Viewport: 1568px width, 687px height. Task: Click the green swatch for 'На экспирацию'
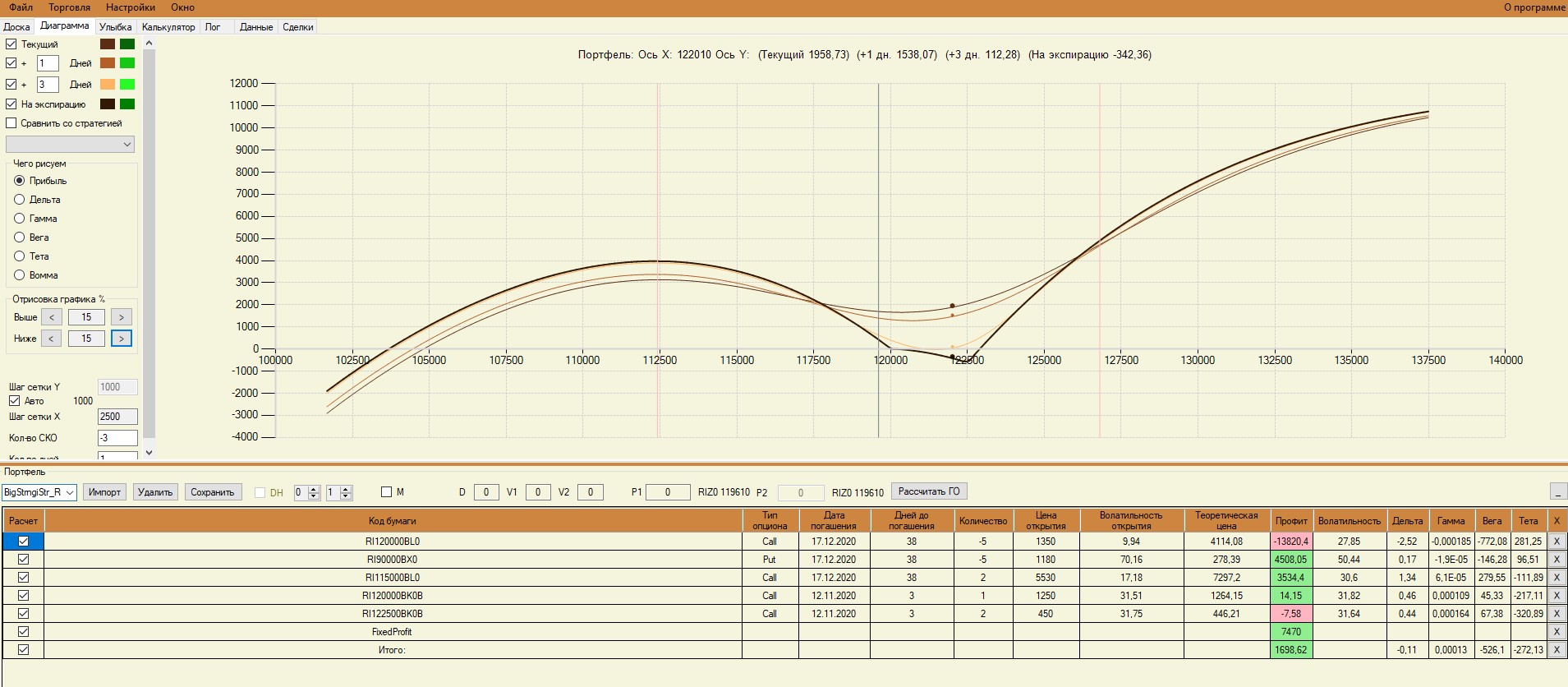tap(127, 104)
